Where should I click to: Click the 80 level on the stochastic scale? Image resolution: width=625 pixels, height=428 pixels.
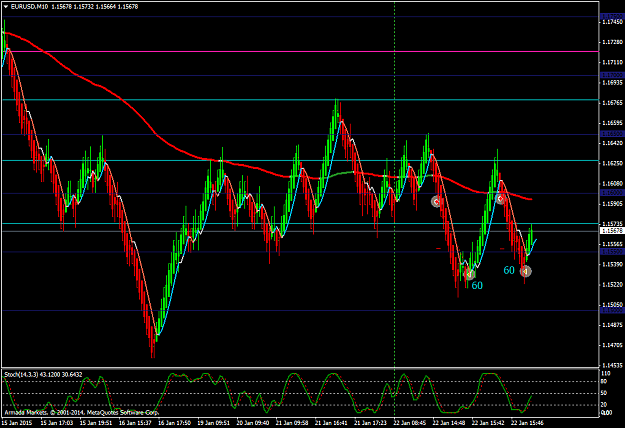pyautogui.click(x=604, y=381)
